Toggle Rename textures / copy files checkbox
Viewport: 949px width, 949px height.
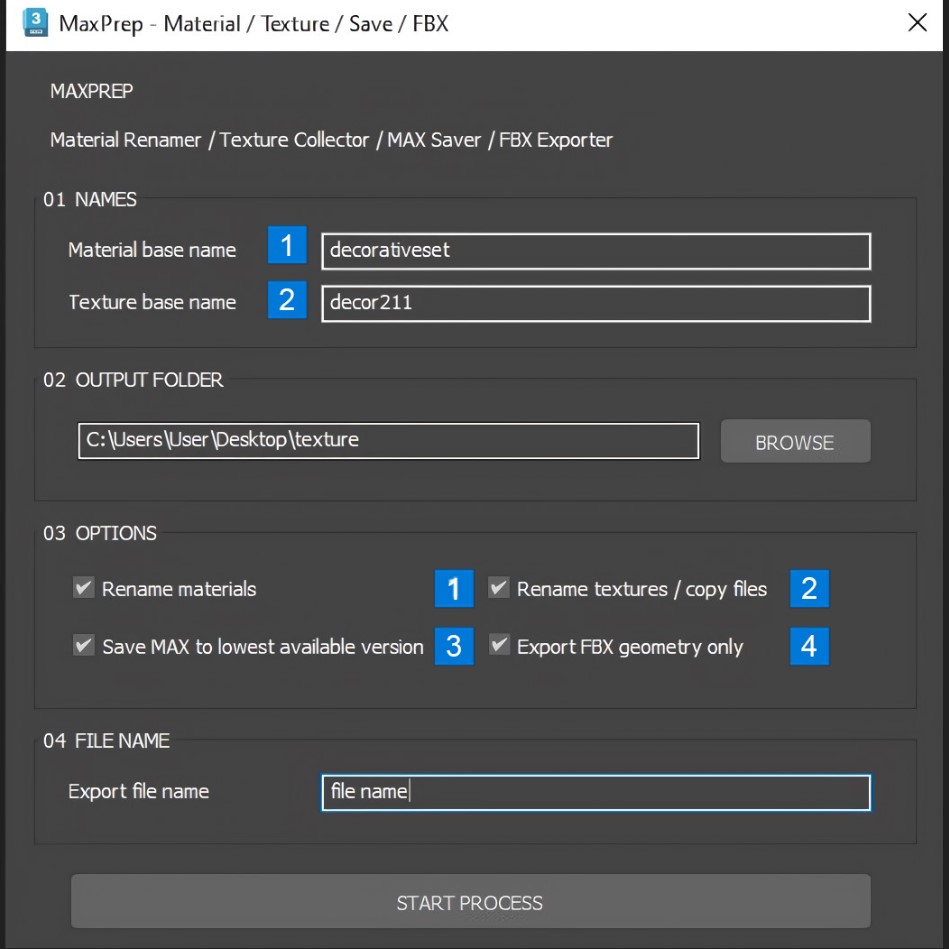point(499,588)
